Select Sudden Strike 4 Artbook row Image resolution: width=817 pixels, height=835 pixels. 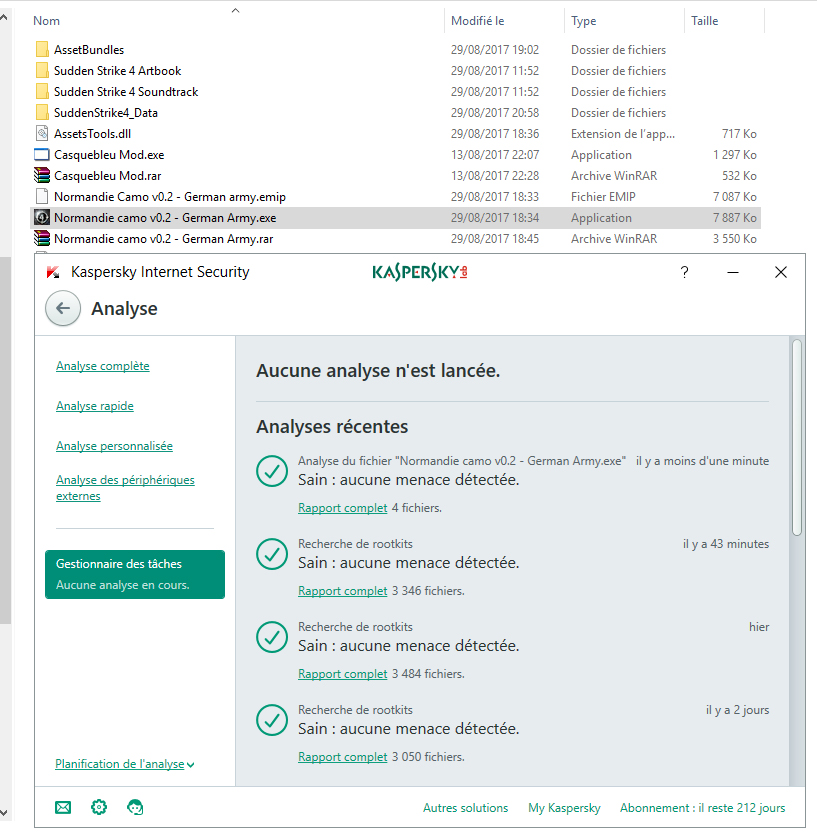(395, 70)
